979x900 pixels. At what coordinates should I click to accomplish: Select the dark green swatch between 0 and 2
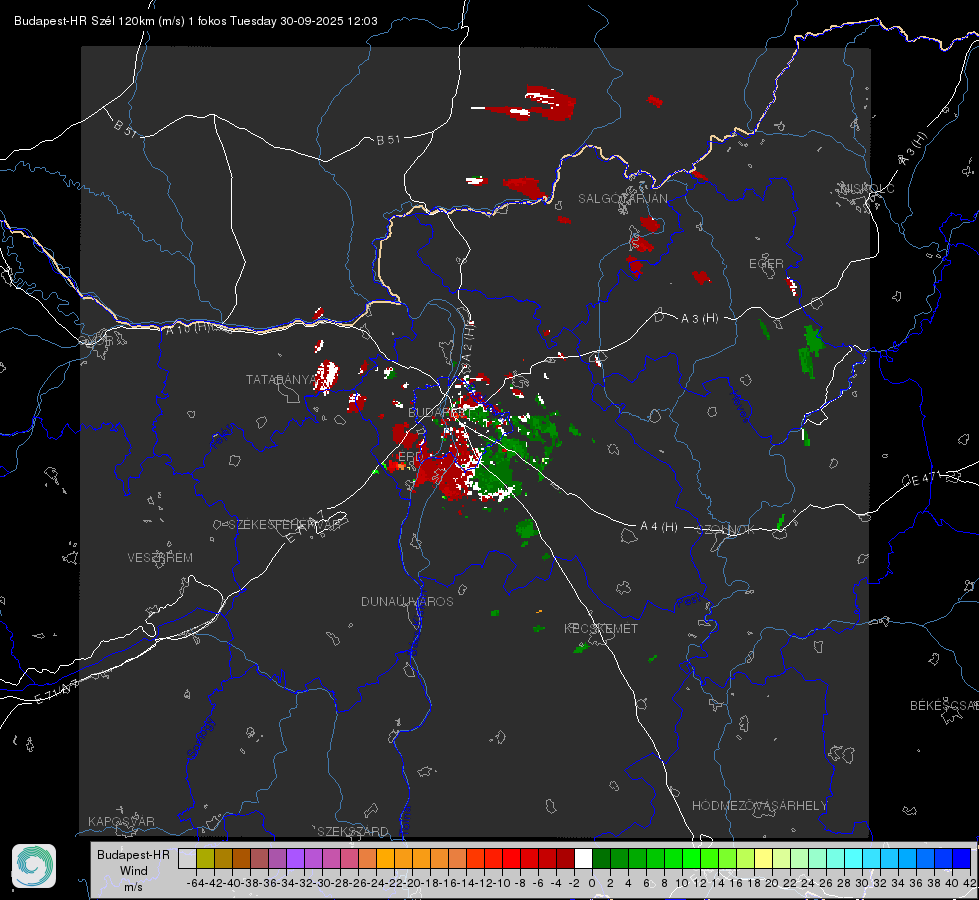(x=601, y=858)
